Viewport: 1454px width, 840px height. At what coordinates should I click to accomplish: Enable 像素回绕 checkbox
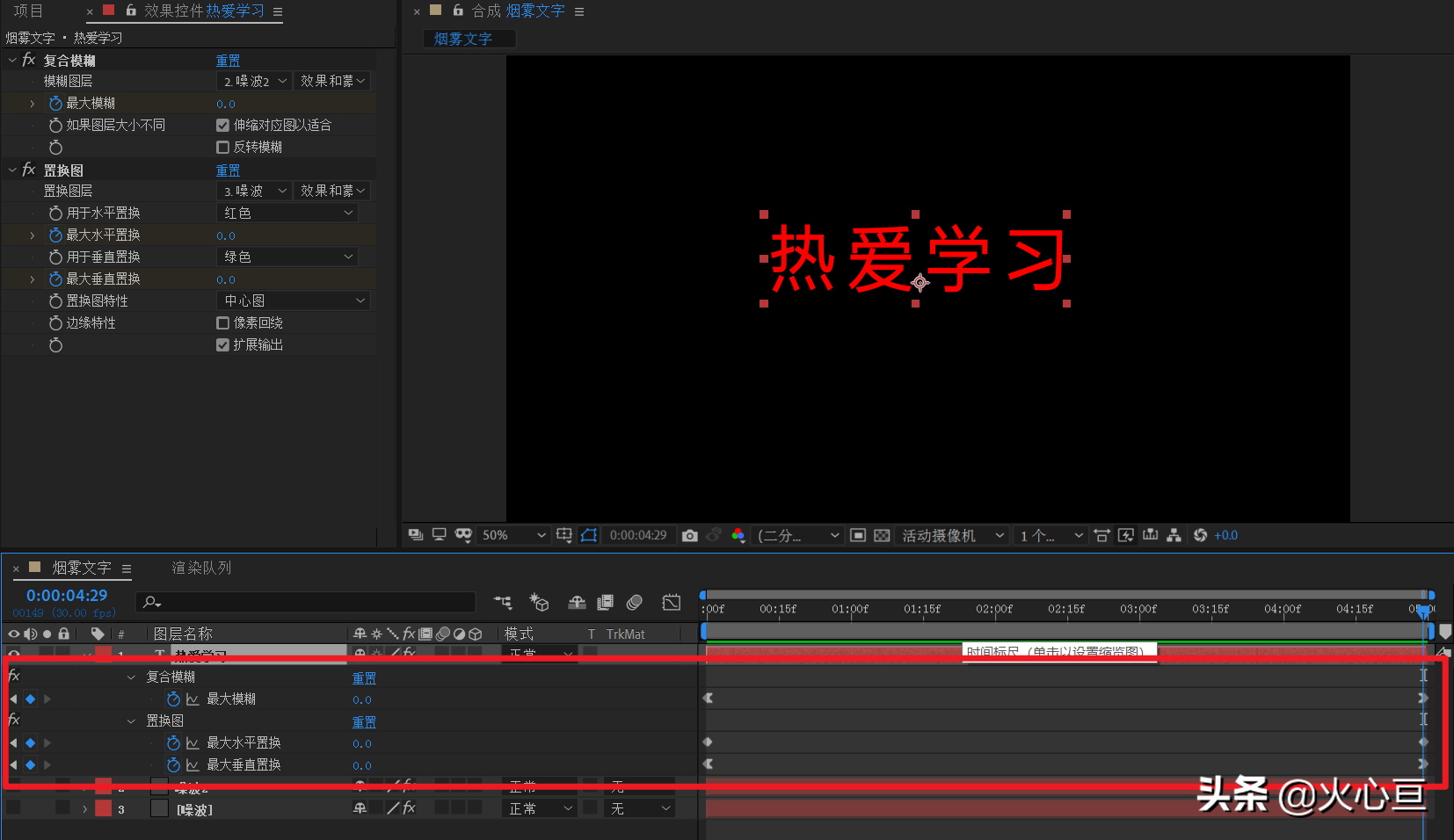(222, 322)
